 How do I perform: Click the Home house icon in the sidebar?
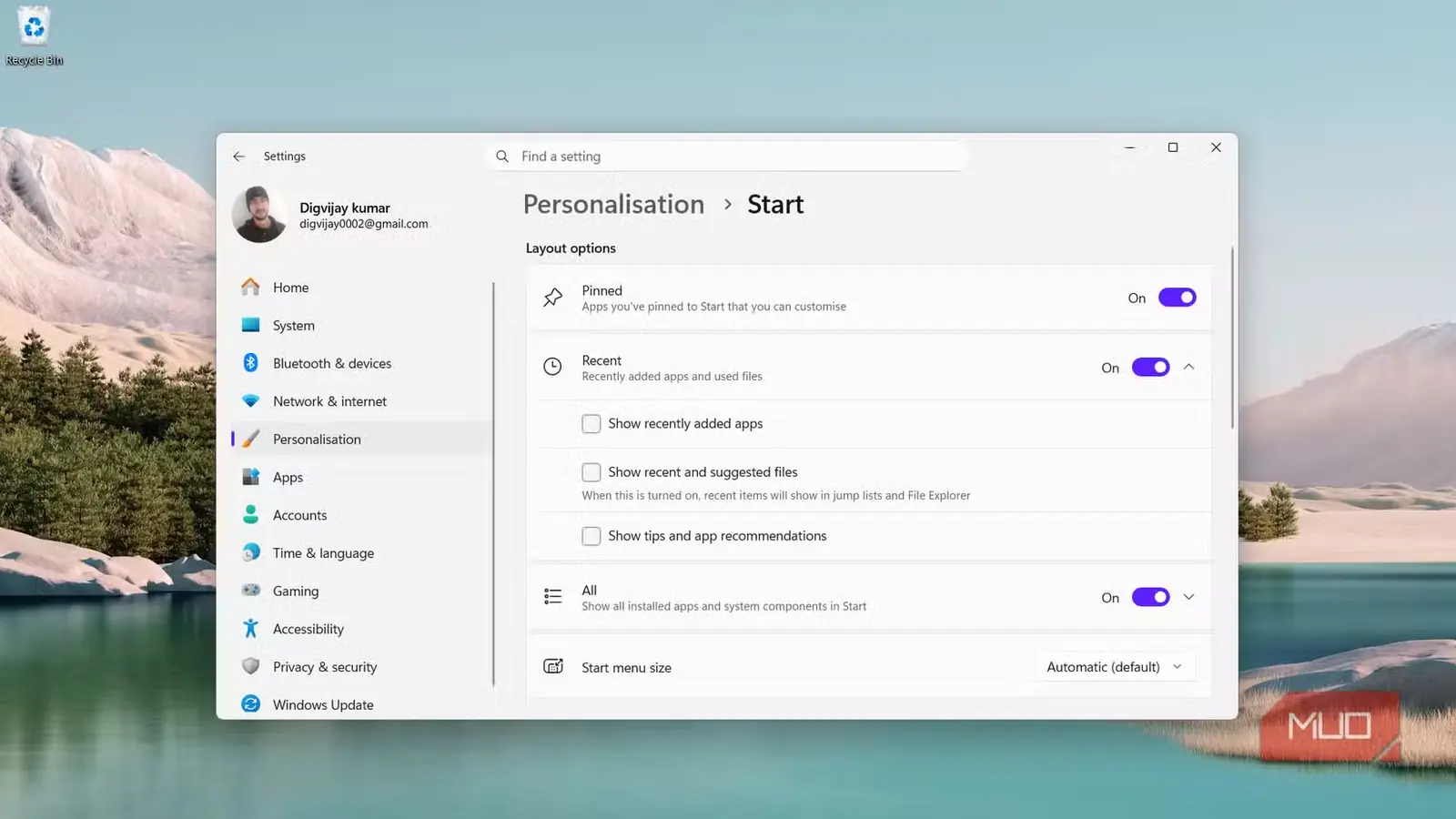pyautogui.click(x=250, y=288)
